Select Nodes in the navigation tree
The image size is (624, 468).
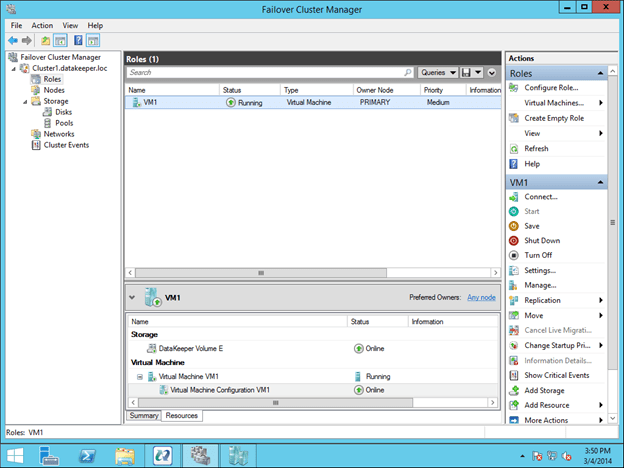click(x=54, y=90)
